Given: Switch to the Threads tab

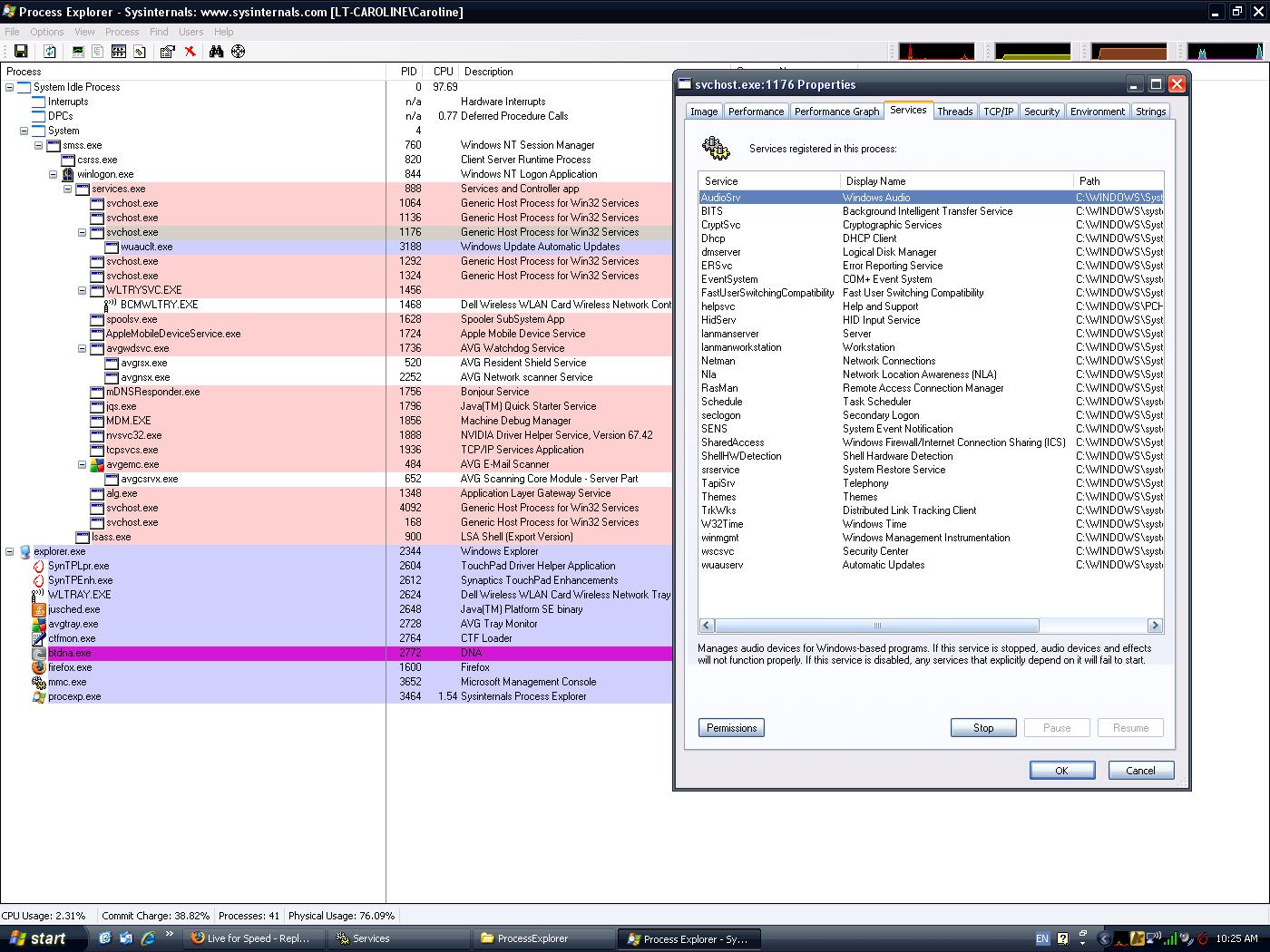Looking at the screenshot, I should (x=955, y=112).
